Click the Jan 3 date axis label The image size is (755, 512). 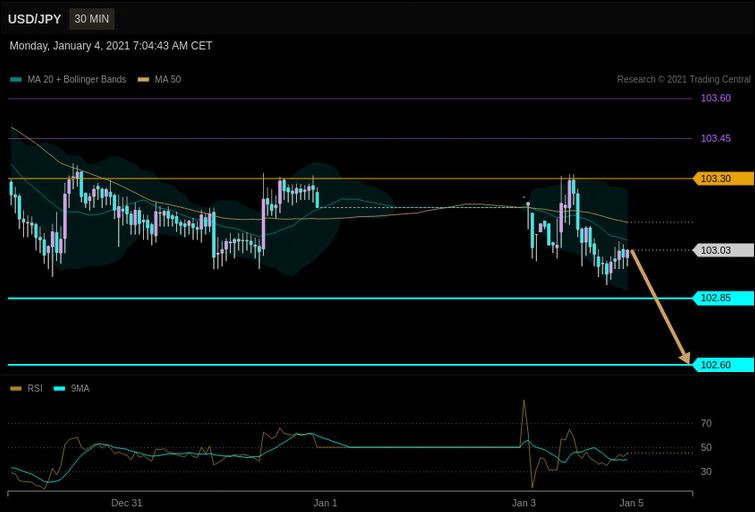[x=524, y=503]
